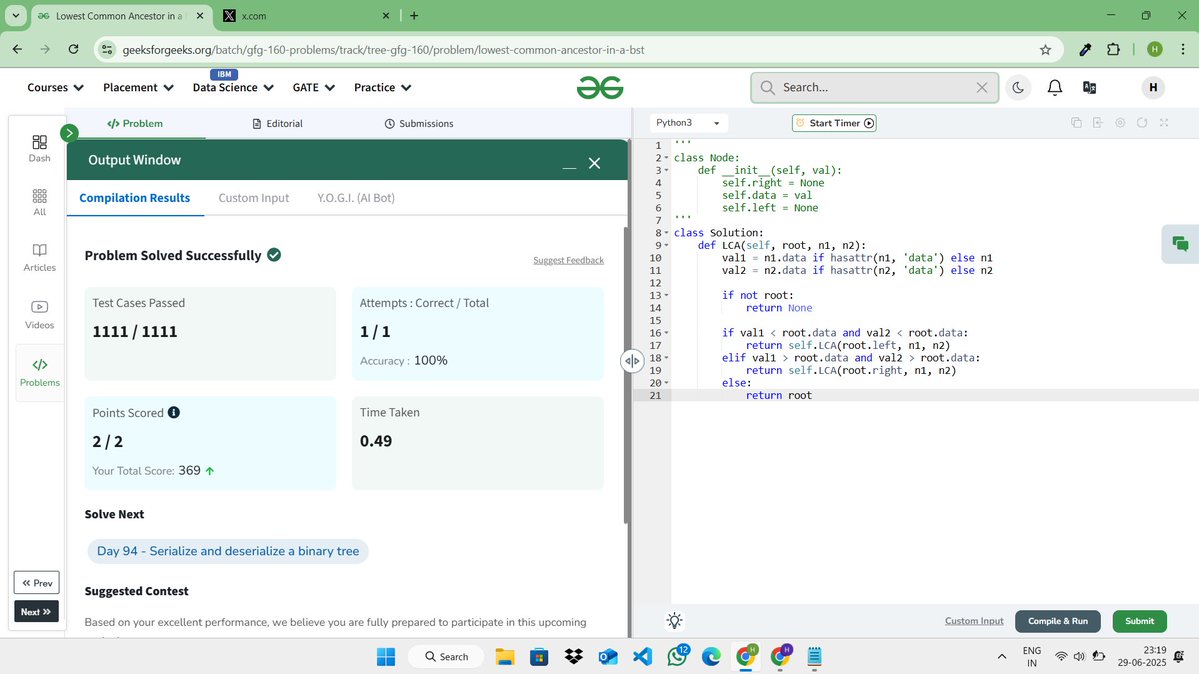Viewport: 1199px width, 674px height.
Task: Open Chrome extensions puzzle icon
Action: tap(1113, 50)
